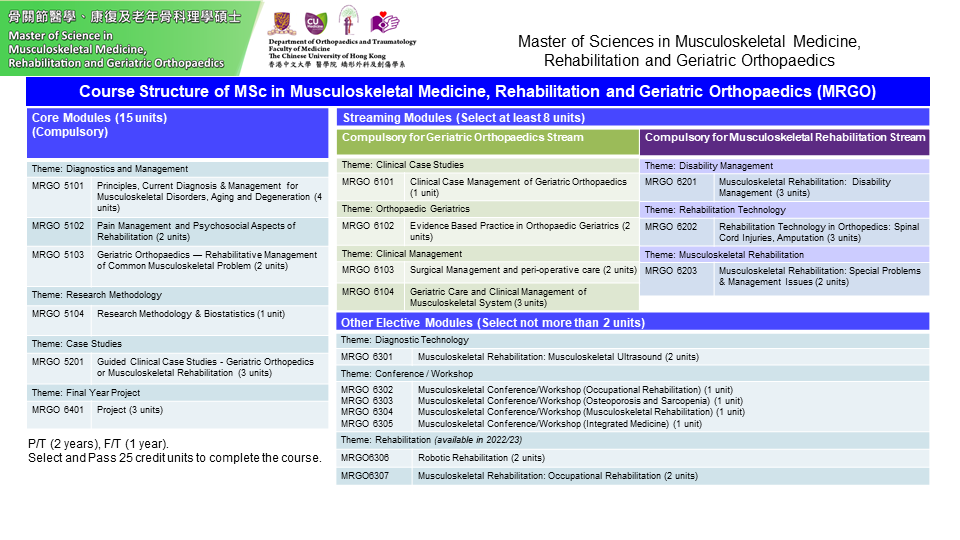The image size is (960, 540).
Task: Click the CU Medicine shield logo
Action: pyautogui.click(x=315, y=23)
